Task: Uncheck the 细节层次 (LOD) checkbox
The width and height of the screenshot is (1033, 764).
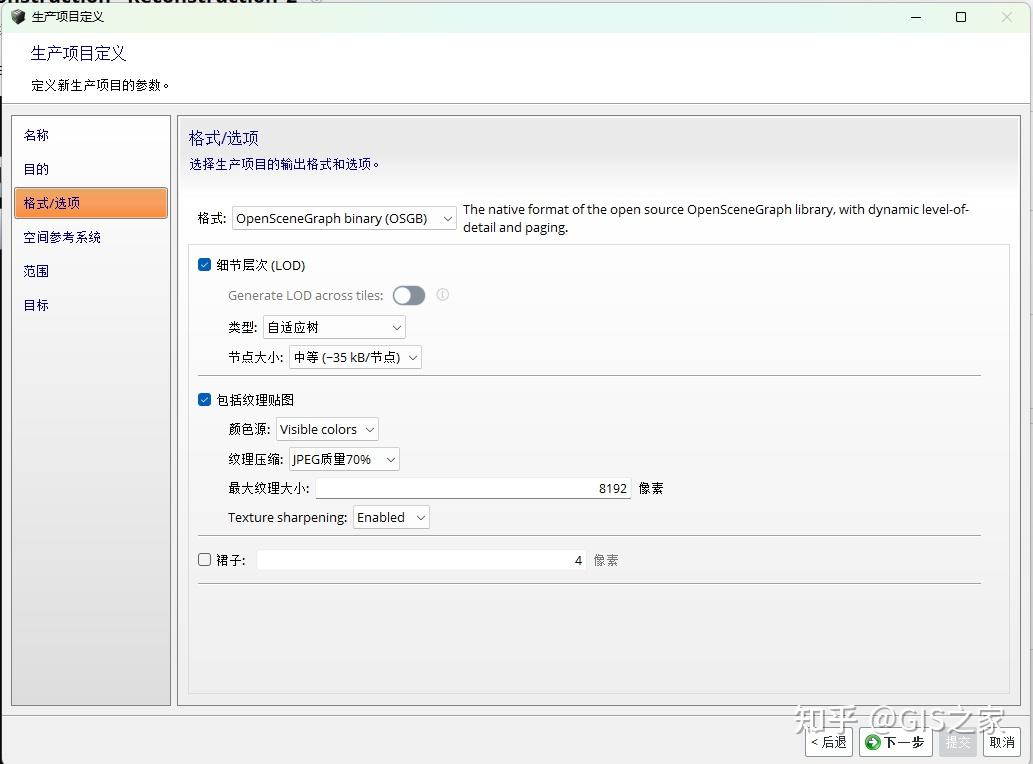Action: pyautogui.click(x=203, y=264)
